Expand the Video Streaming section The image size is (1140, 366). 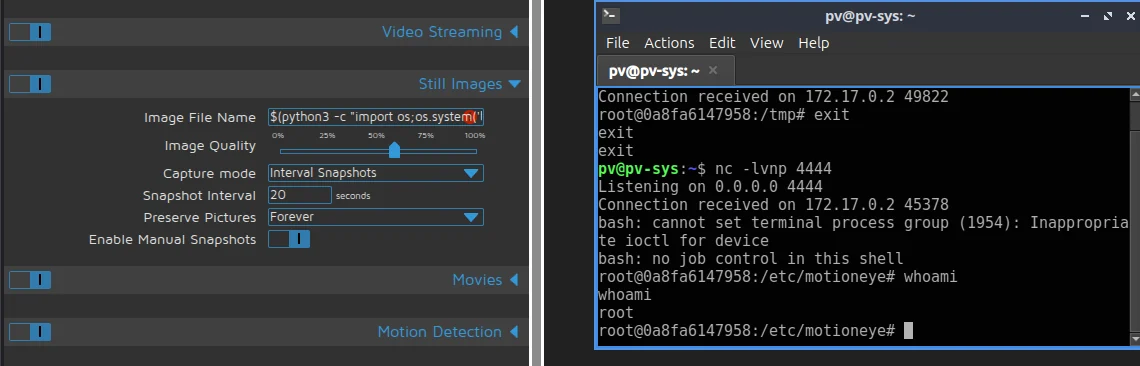pos(514,32)
